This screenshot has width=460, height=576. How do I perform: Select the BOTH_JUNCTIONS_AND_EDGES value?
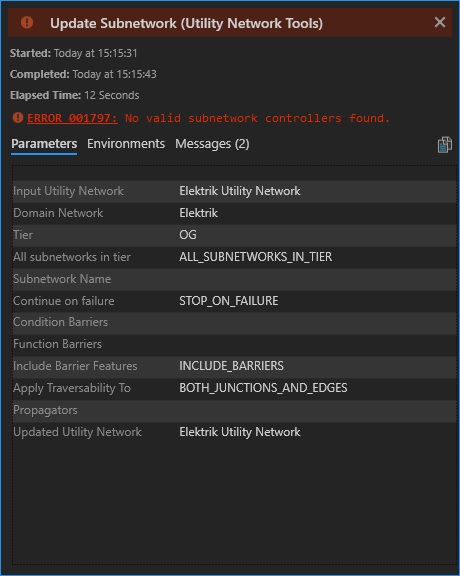[263, 388]
